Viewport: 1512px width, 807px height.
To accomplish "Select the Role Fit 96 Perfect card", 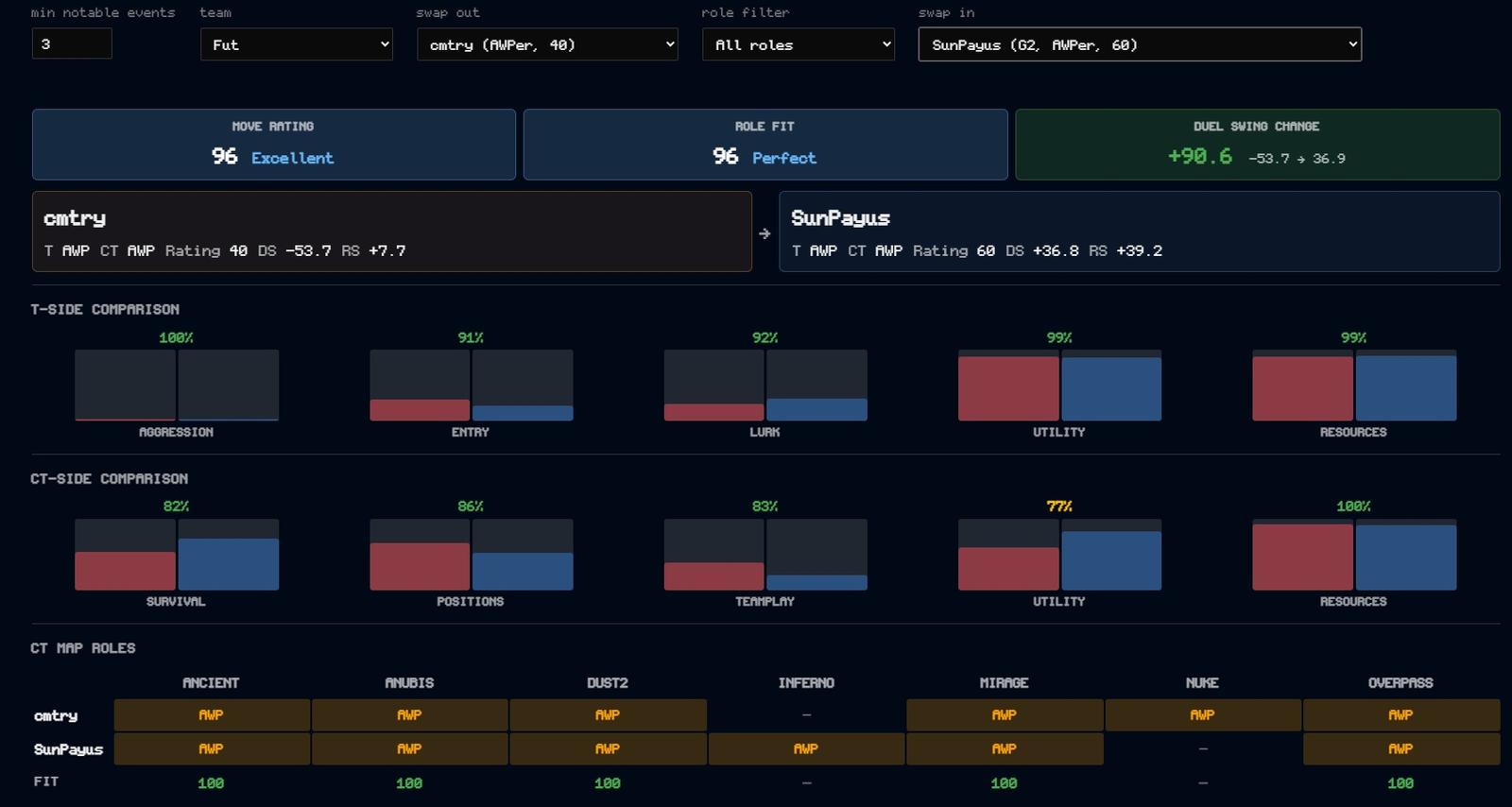I will [765, 145].
